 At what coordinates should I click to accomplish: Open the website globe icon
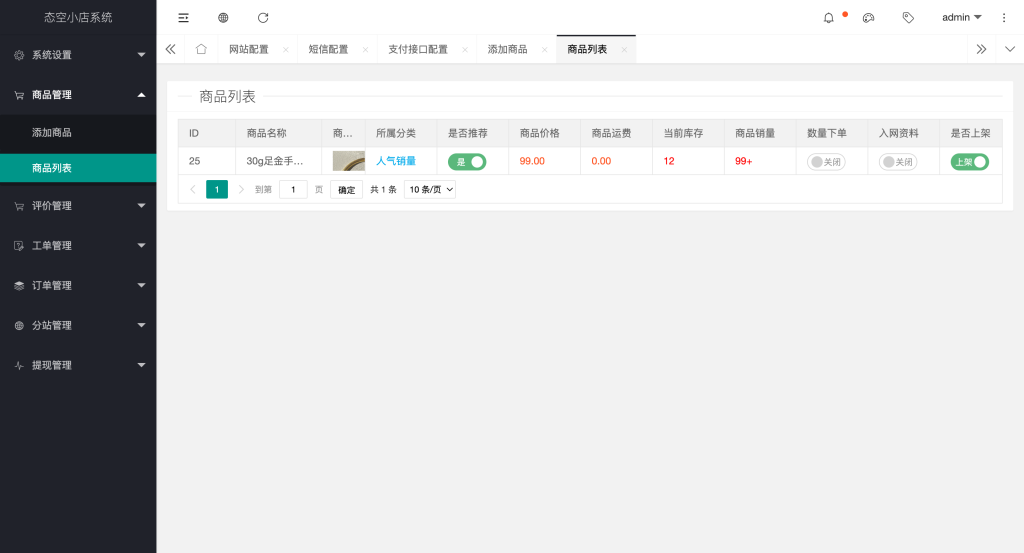point(223,18)
